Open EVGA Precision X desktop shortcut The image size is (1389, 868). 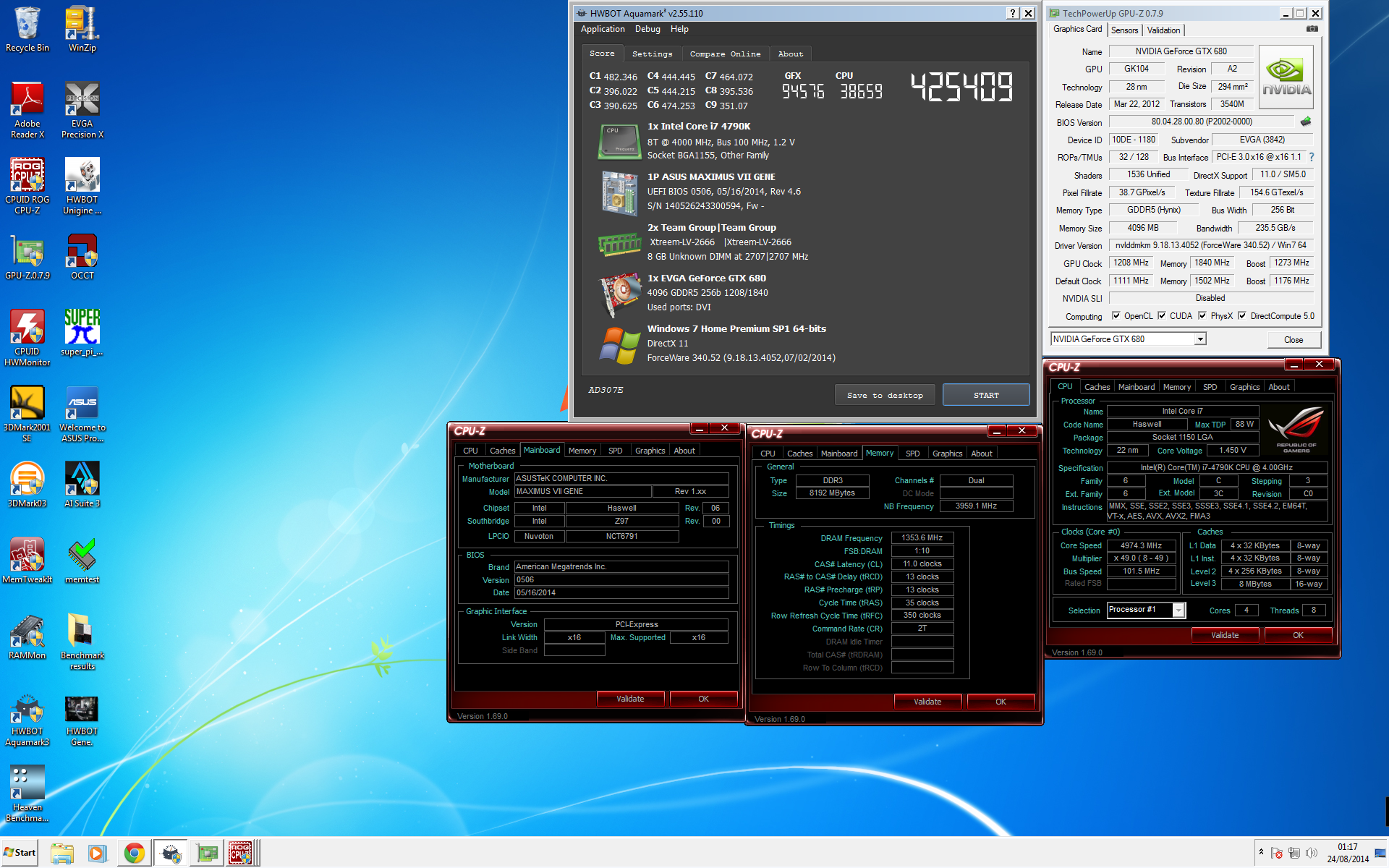tap(82, 110)
